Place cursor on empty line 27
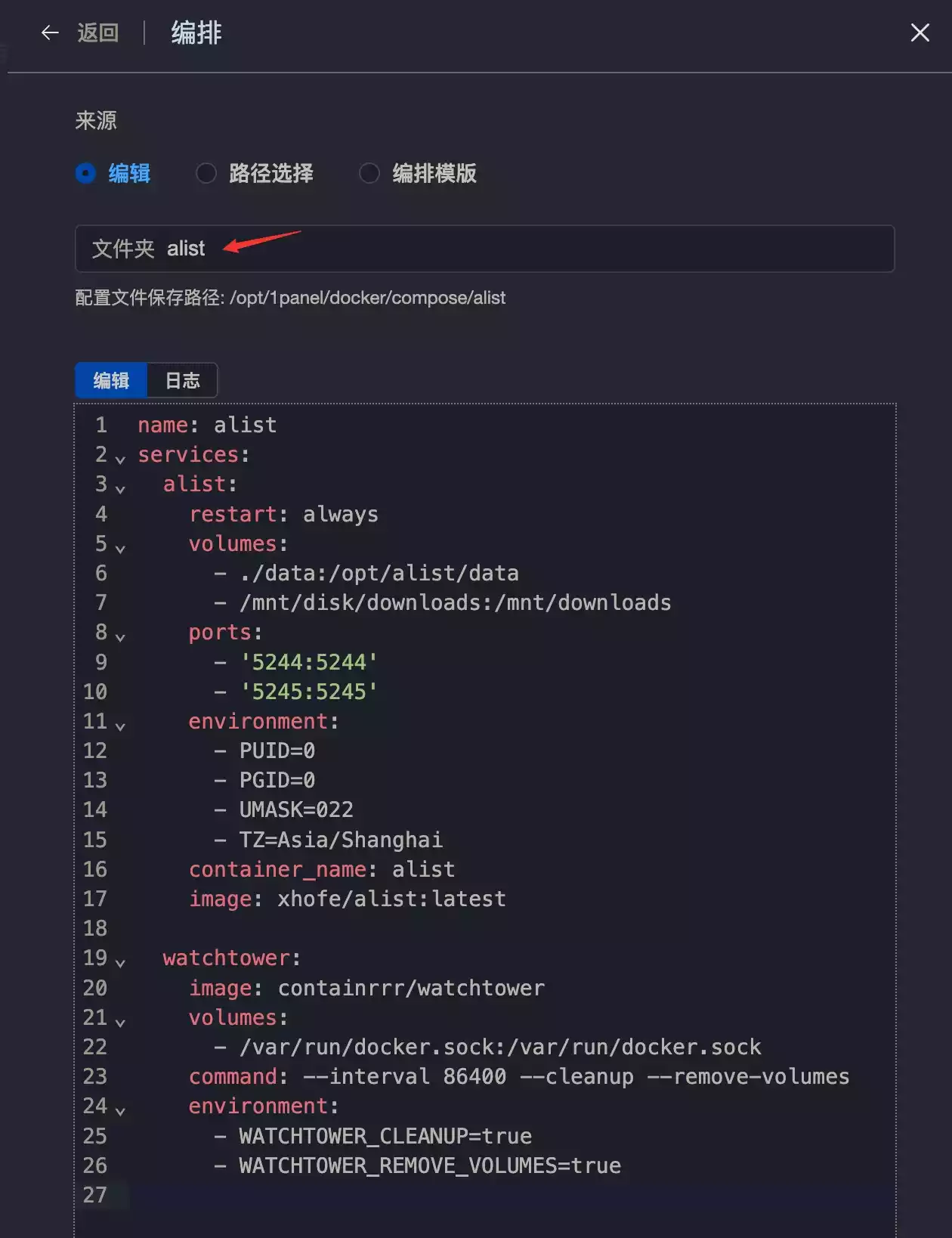Screen dimensions: 952x1238 pos(453,1195)
